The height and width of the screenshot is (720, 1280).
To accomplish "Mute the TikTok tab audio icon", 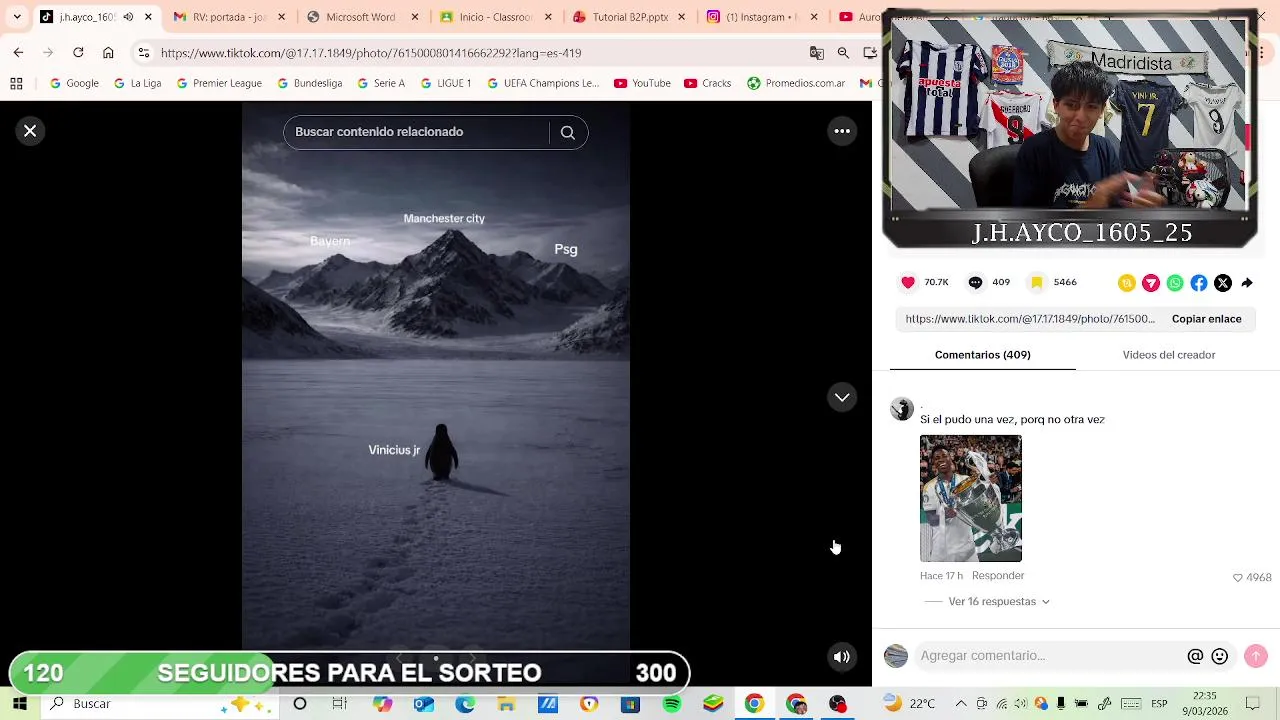I will tap(128, 17).
